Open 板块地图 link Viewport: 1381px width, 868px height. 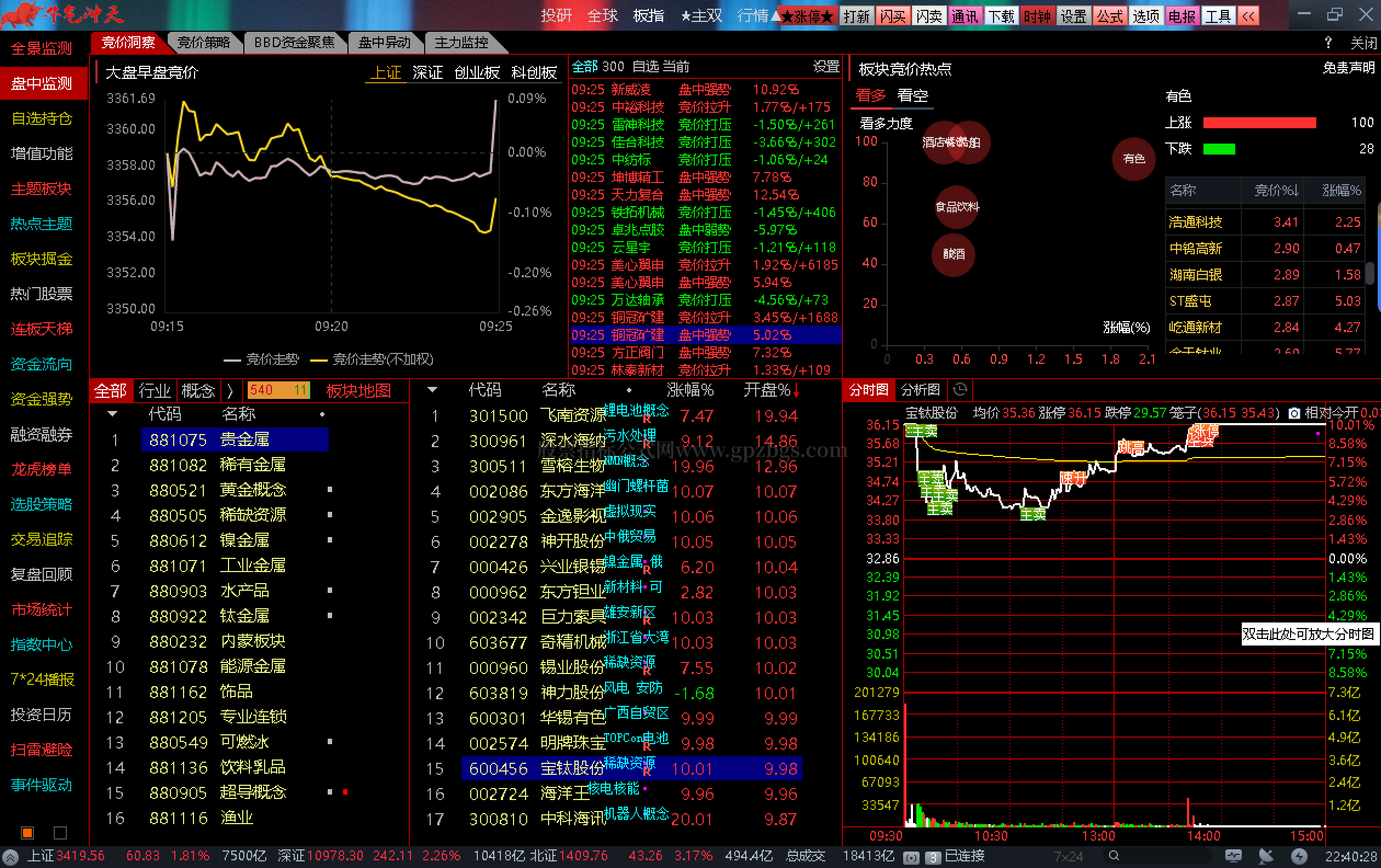pyautogui.click(x=358, y=391)
